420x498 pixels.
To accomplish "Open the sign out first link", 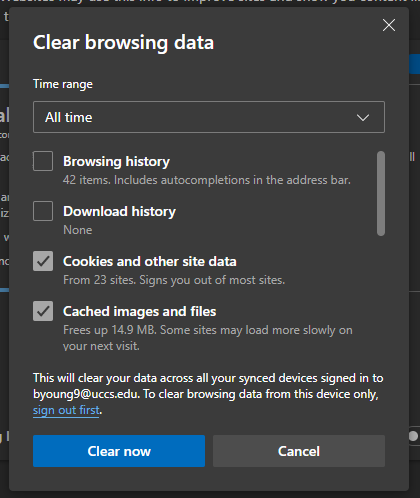I will 66,410.
